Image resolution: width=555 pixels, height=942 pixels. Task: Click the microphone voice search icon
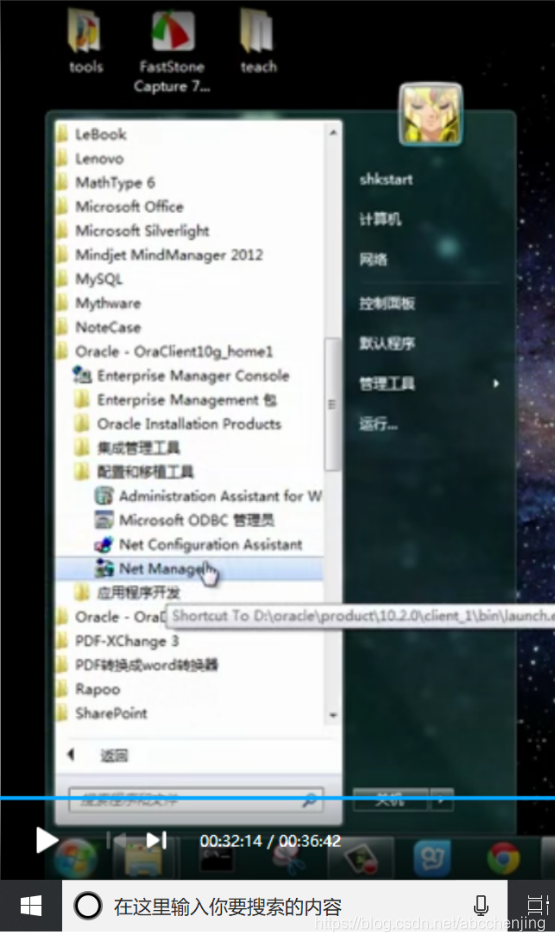tap(481, 906)
